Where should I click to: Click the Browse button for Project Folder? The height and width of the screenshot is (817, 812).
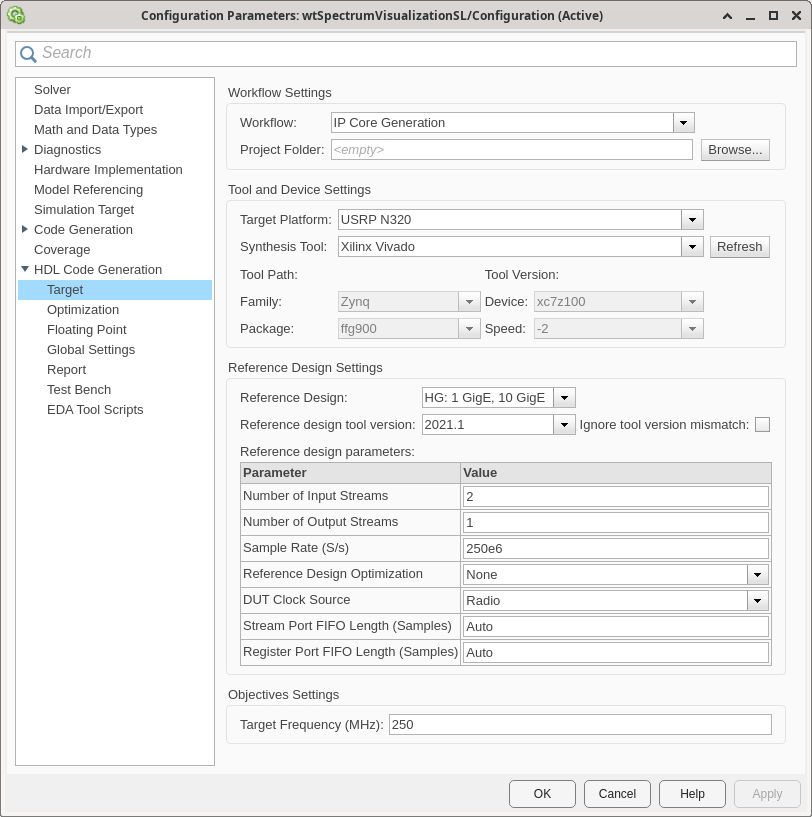(x=735, y=149)
